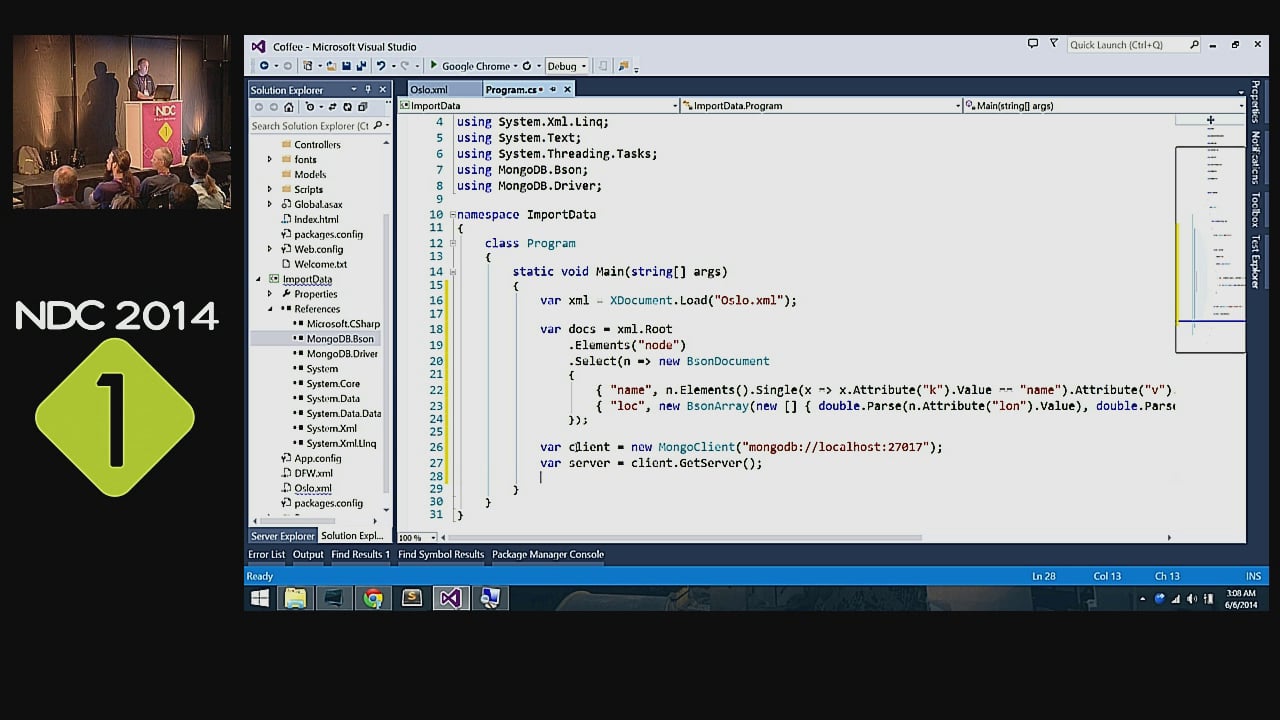Screen dimensions: 1280x720
Task: Click the Save All toolbar icon
Action: pyautogui.click(x=360, y=66)
